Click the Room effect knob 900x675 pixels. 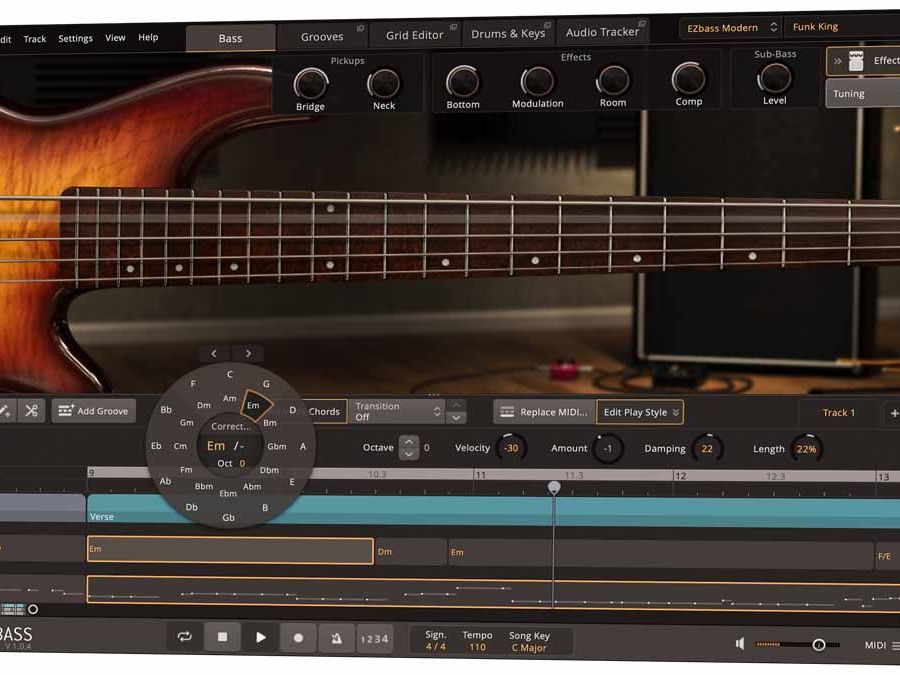613,80
